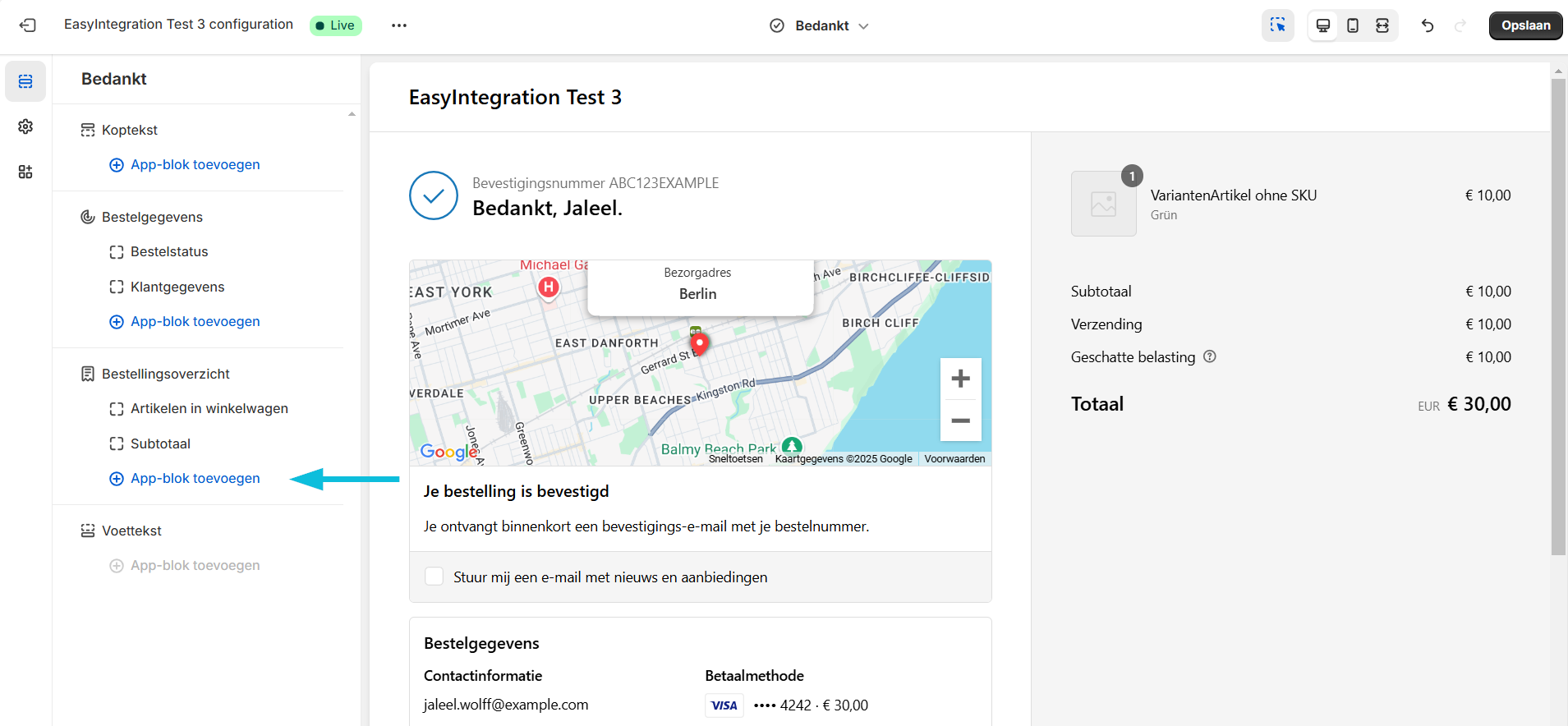Image resolution: width=1568 pixels, height=726 pixels.
Task: Click jaleel.wolff@example.com email text
Action: [506, 705]
